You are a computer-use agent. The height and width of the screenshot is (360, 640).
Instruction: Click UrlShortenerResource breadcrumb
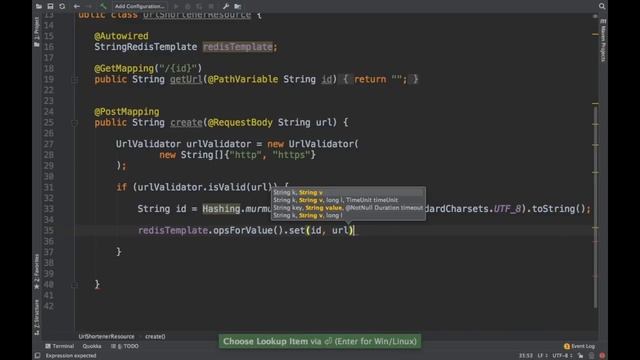(106, 337)
